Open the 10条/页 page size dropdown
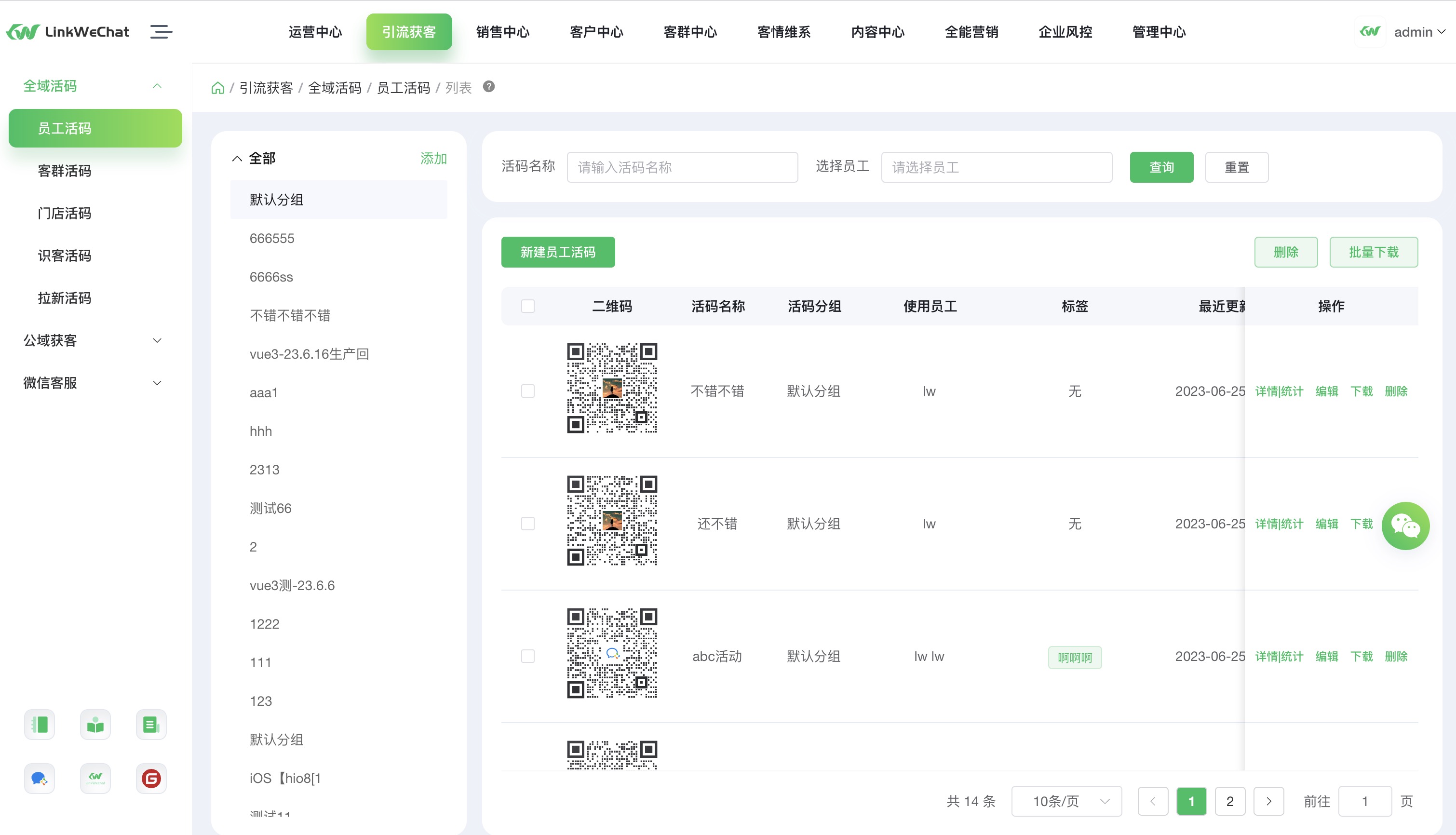This screenshot has width=1456, height=835. pos(1066,801)
